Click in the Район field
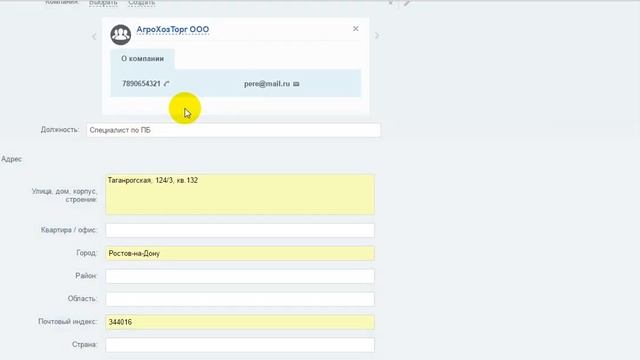The width and height of the screenshot is (640, 360). tap(240, 276)
